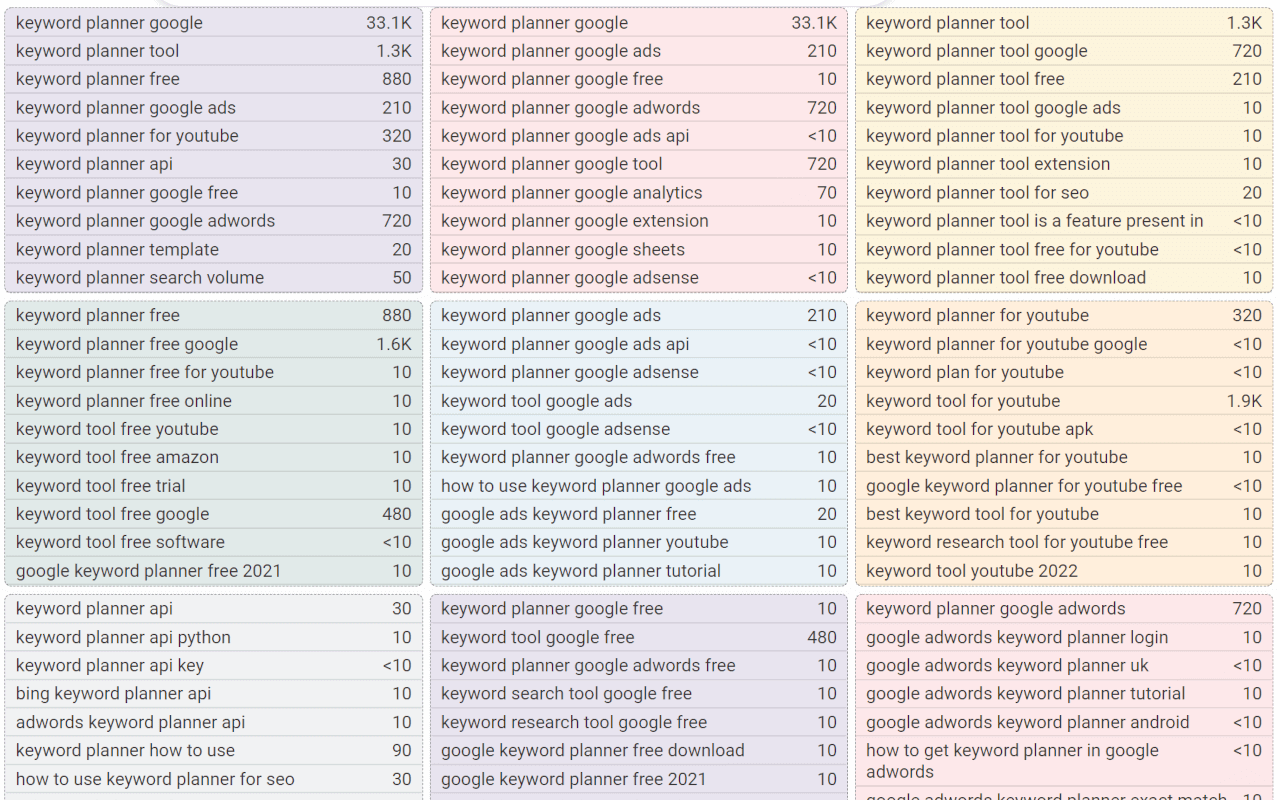Screen dimensions: 1280x800
Task: Click 'keyword planner google analytics' row
Action: [639, 193]
